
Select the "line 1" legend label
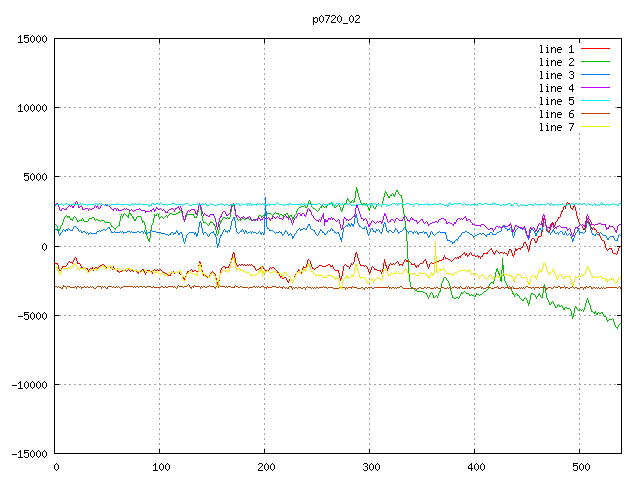[556, 49]
